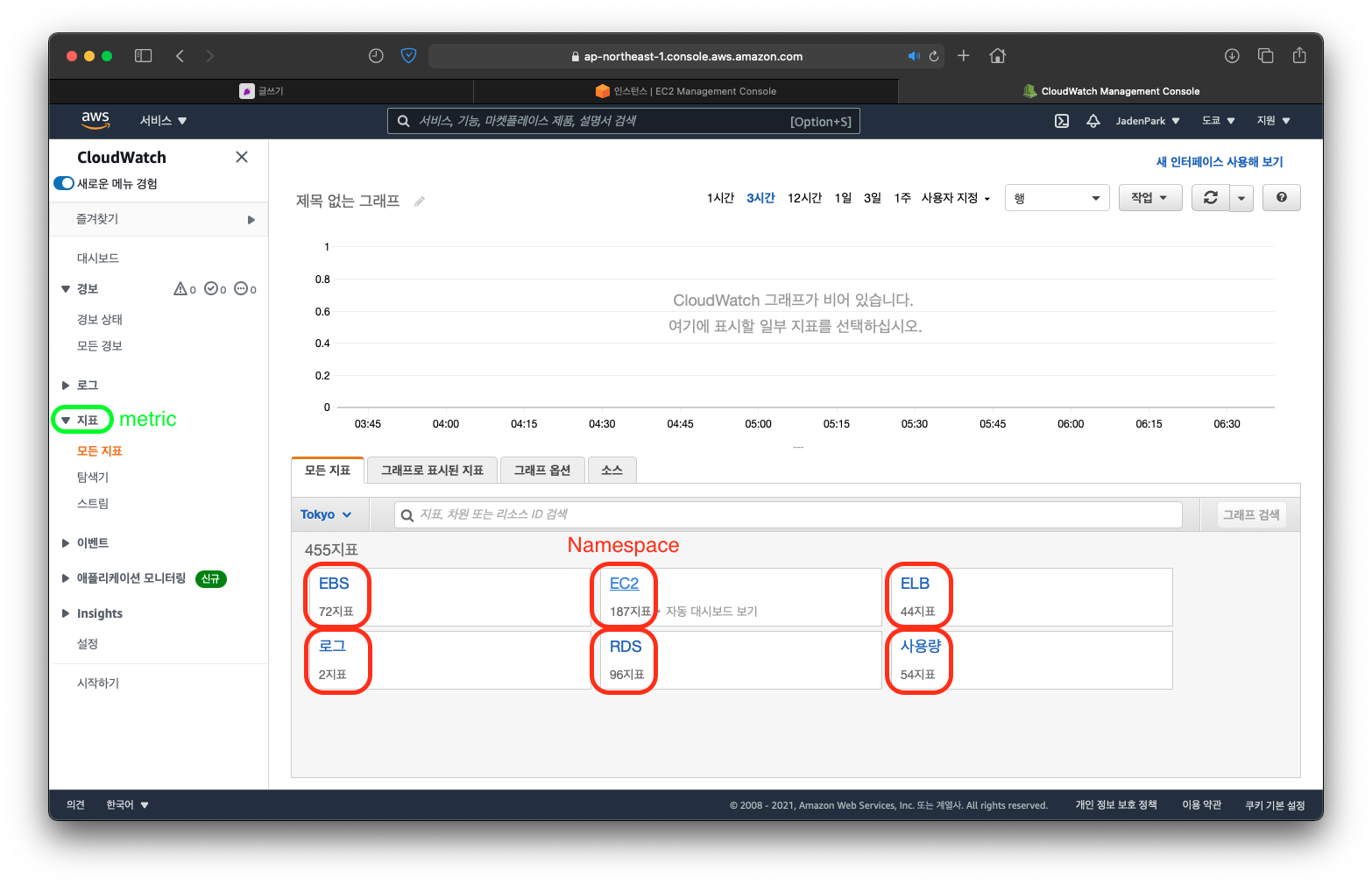This screenshot has height=885, width=1372.
Task: Edit graph title pencil icon
Action: point(420,202)
